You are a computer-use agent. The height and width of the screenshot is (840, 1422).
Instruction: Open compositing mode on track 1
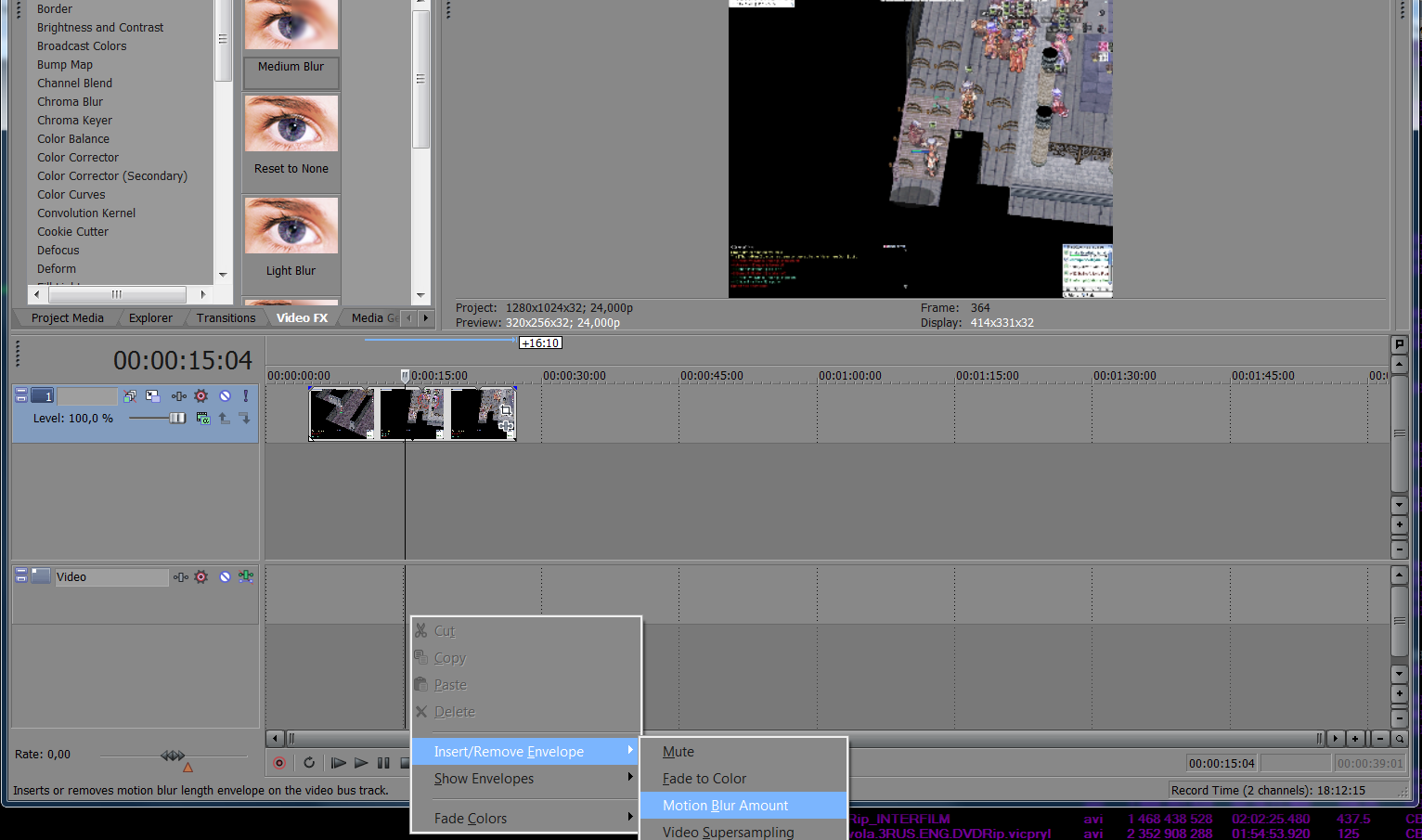coord(202,419)
